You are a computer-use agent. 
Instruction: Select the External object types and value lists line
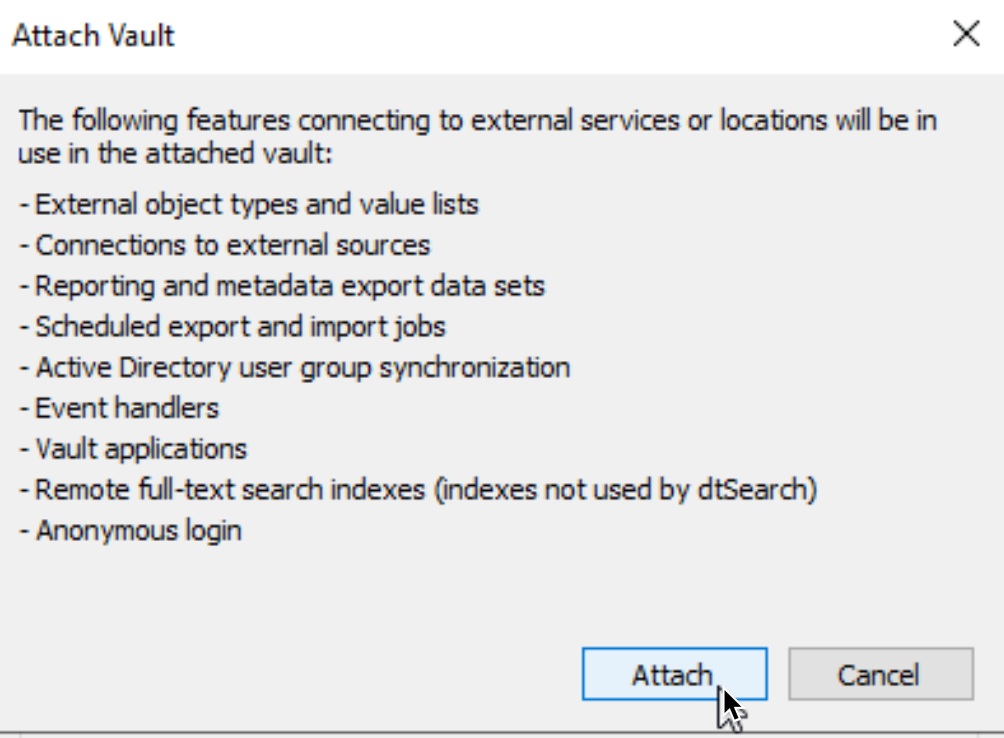click(x=249, y=205)
